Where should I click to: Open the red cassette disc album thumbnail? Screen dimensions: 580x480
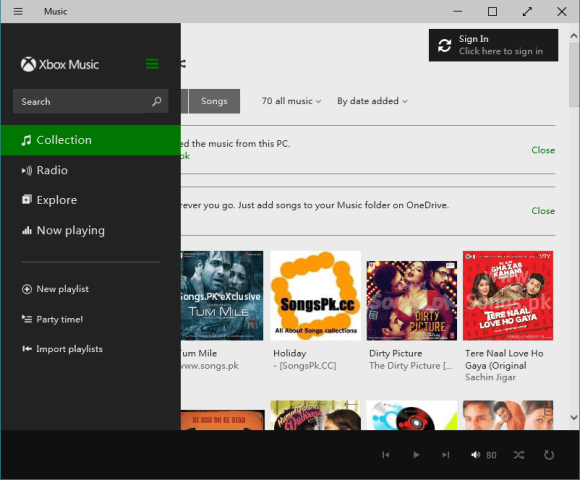[x=412, y=415]
